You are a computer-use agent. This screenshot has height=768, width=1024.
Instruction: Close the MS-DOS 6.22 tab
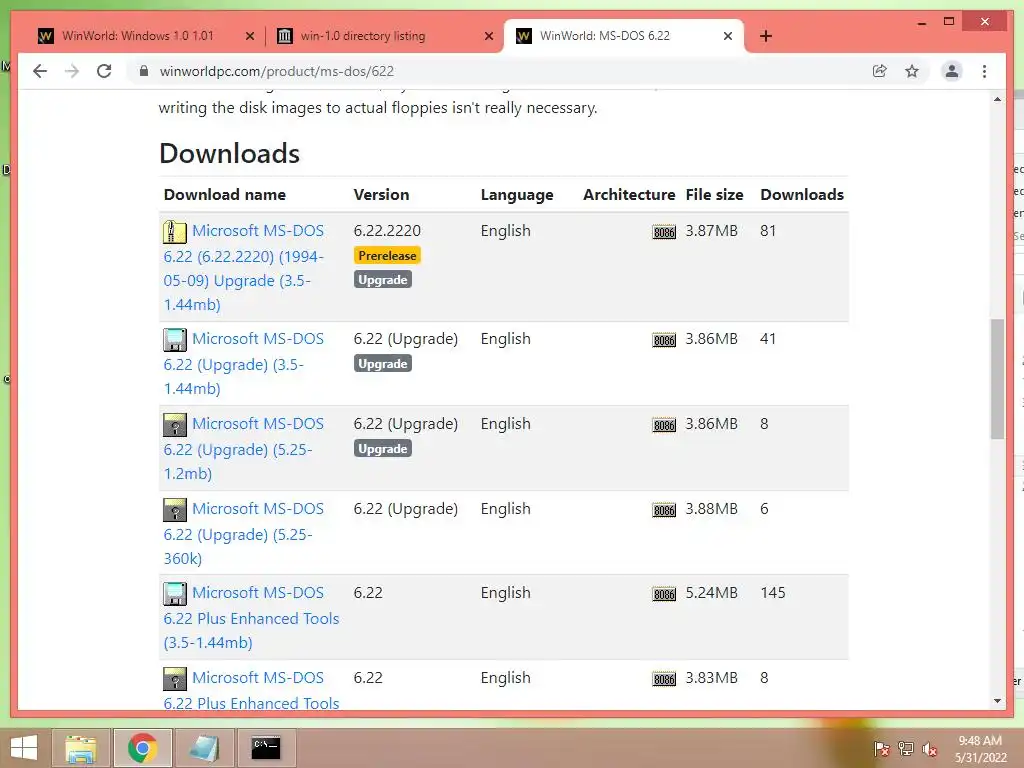tap(728, 36)
